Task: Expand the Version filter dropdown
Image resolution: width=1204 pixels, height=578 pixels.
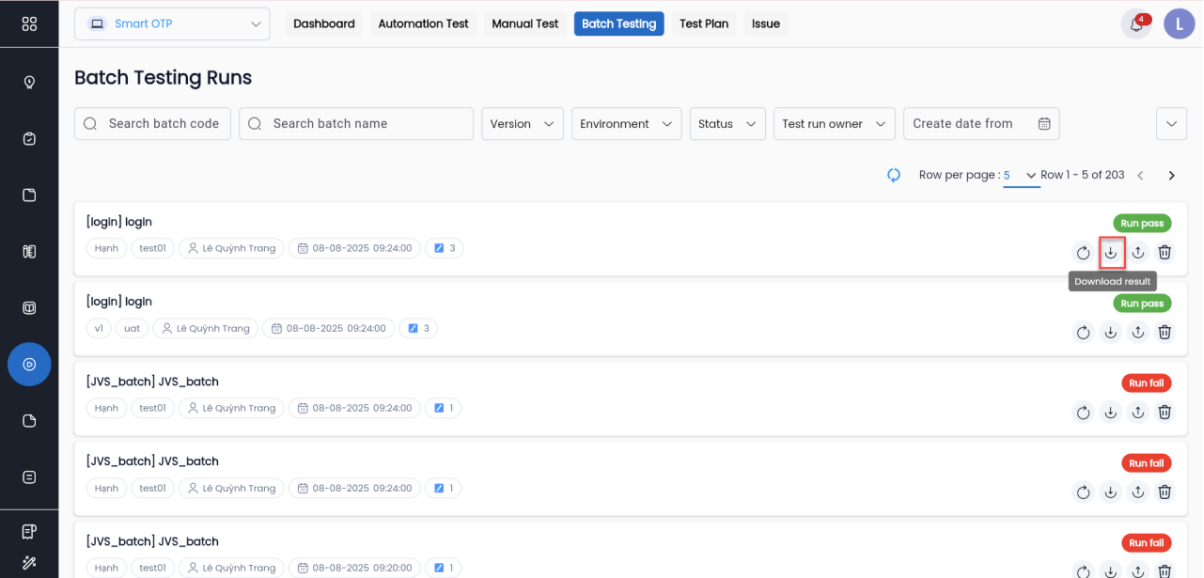Action: 522,124
